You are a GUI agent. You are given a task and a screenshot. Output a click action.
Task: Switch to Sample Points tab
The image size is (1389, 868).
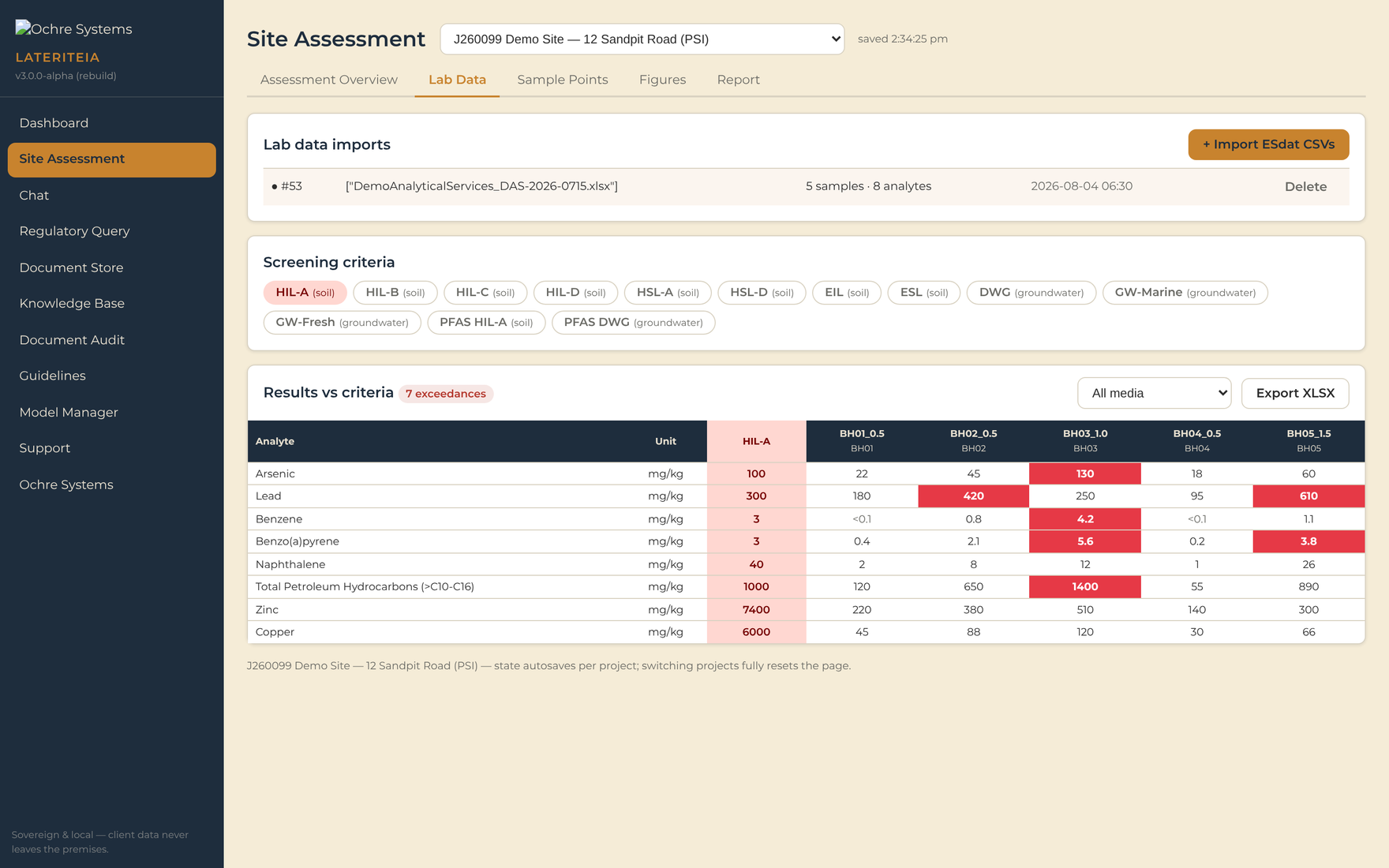click(x=563, y=80)
